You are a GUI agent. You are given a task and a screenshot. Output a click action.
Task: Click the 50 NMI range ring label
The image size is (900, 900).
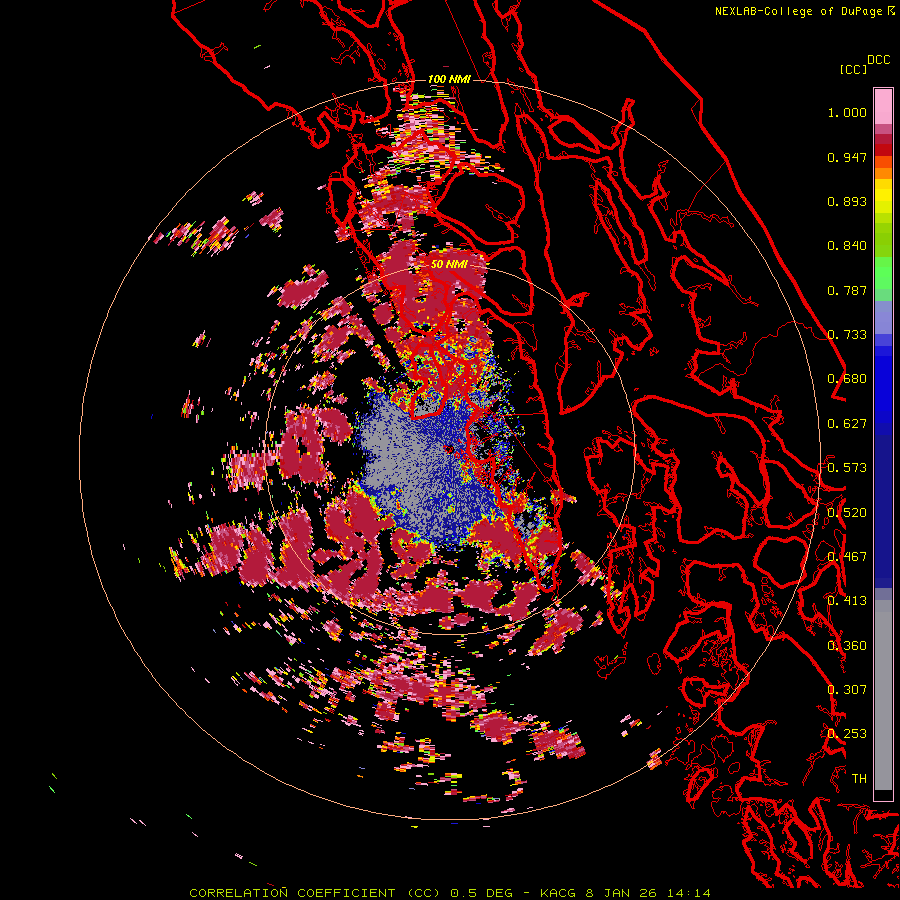tap(449, 264)
